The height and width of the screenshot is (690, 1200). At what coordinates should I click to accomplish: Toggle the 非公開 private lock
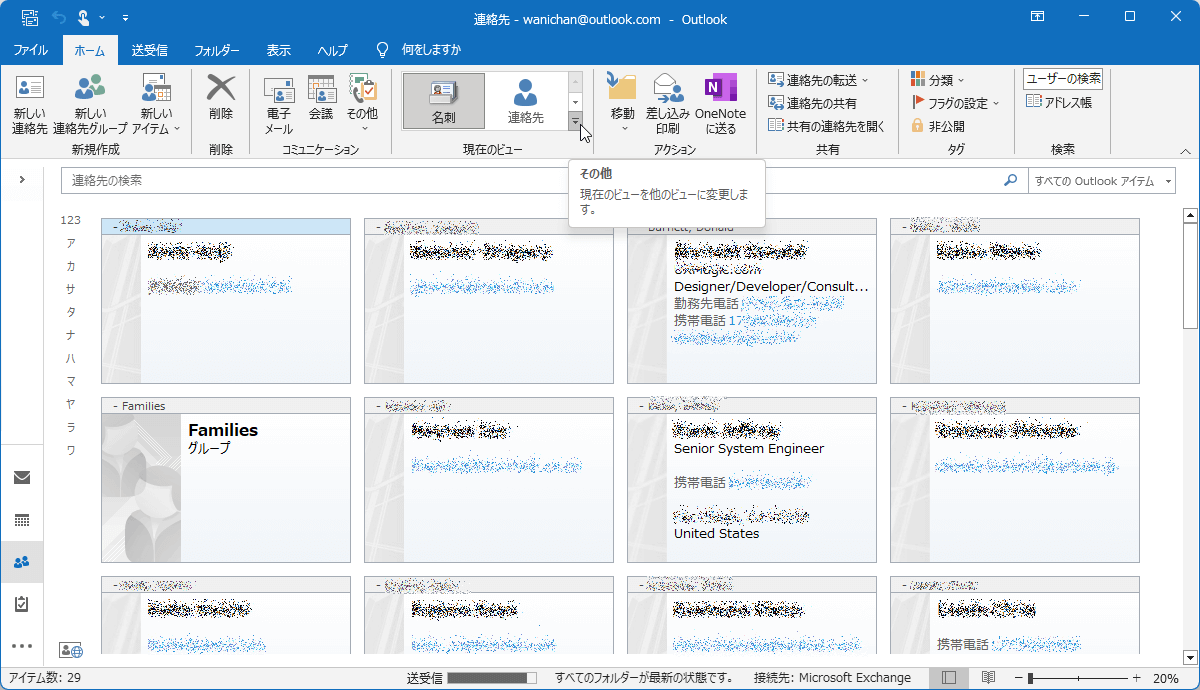pos(937,126)
